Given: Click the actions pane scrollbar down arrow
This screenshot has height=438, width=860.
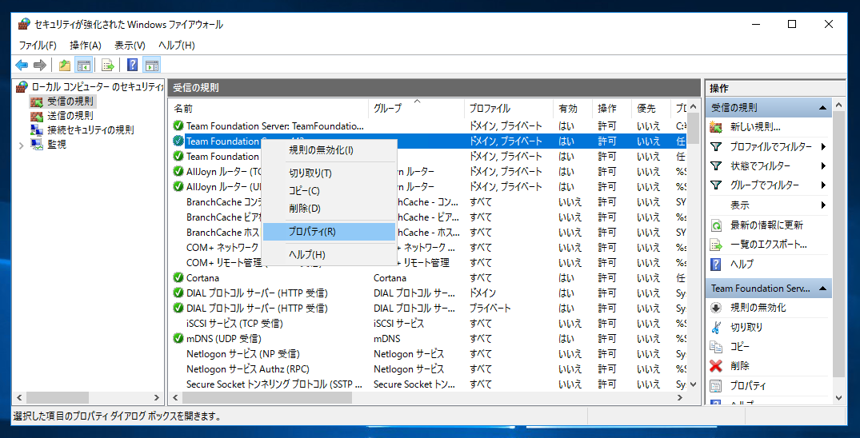Looking at the screenshot, I should pyautogui.click(x=839, y=397).
